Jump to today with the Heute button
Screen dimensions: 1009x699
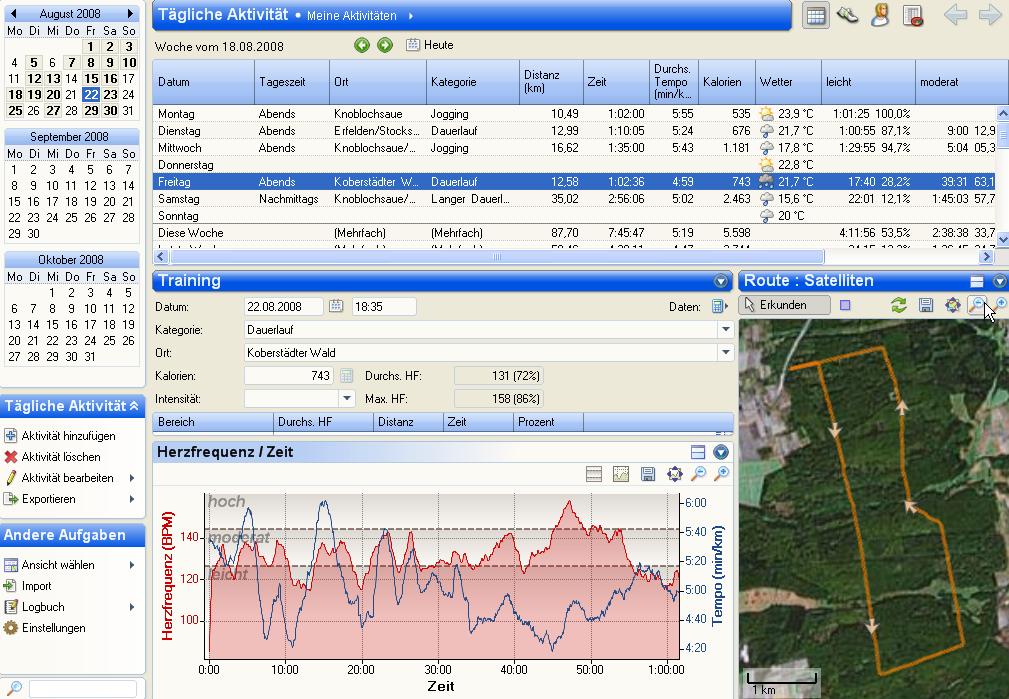pos(430,45)
